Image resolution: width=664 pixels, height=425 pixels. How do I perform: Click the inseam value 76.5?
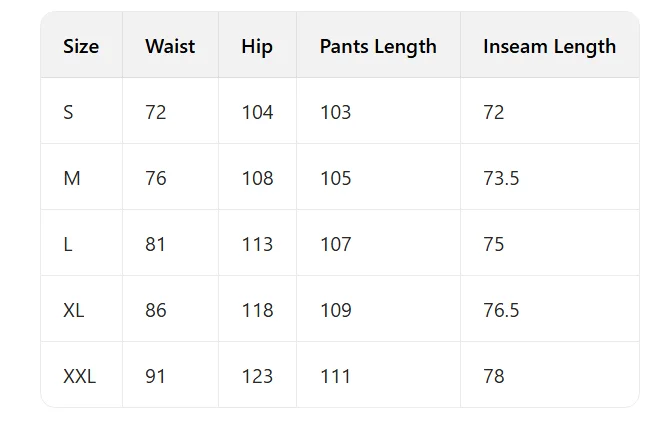[501, 310]
